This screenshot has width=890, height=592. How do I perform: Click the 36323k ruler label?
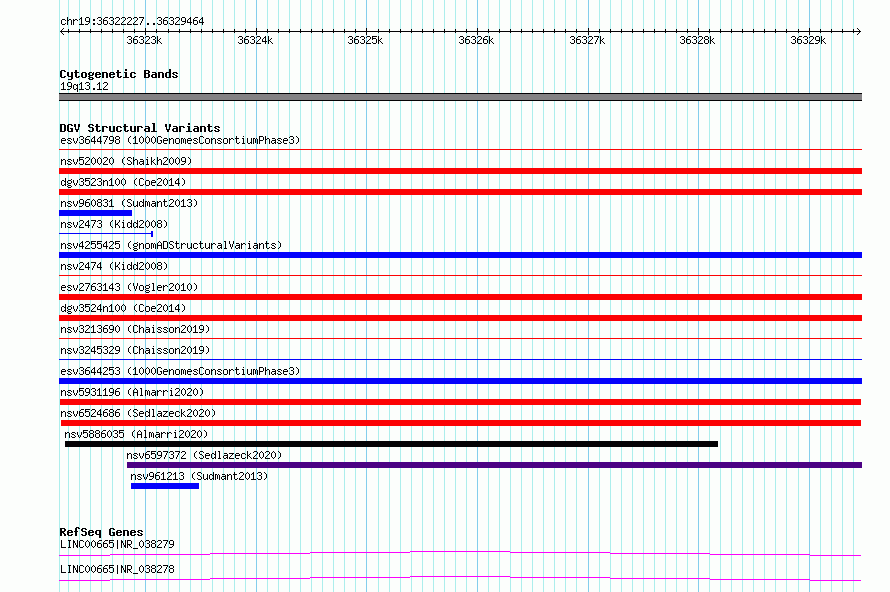[x=144, y=40]
